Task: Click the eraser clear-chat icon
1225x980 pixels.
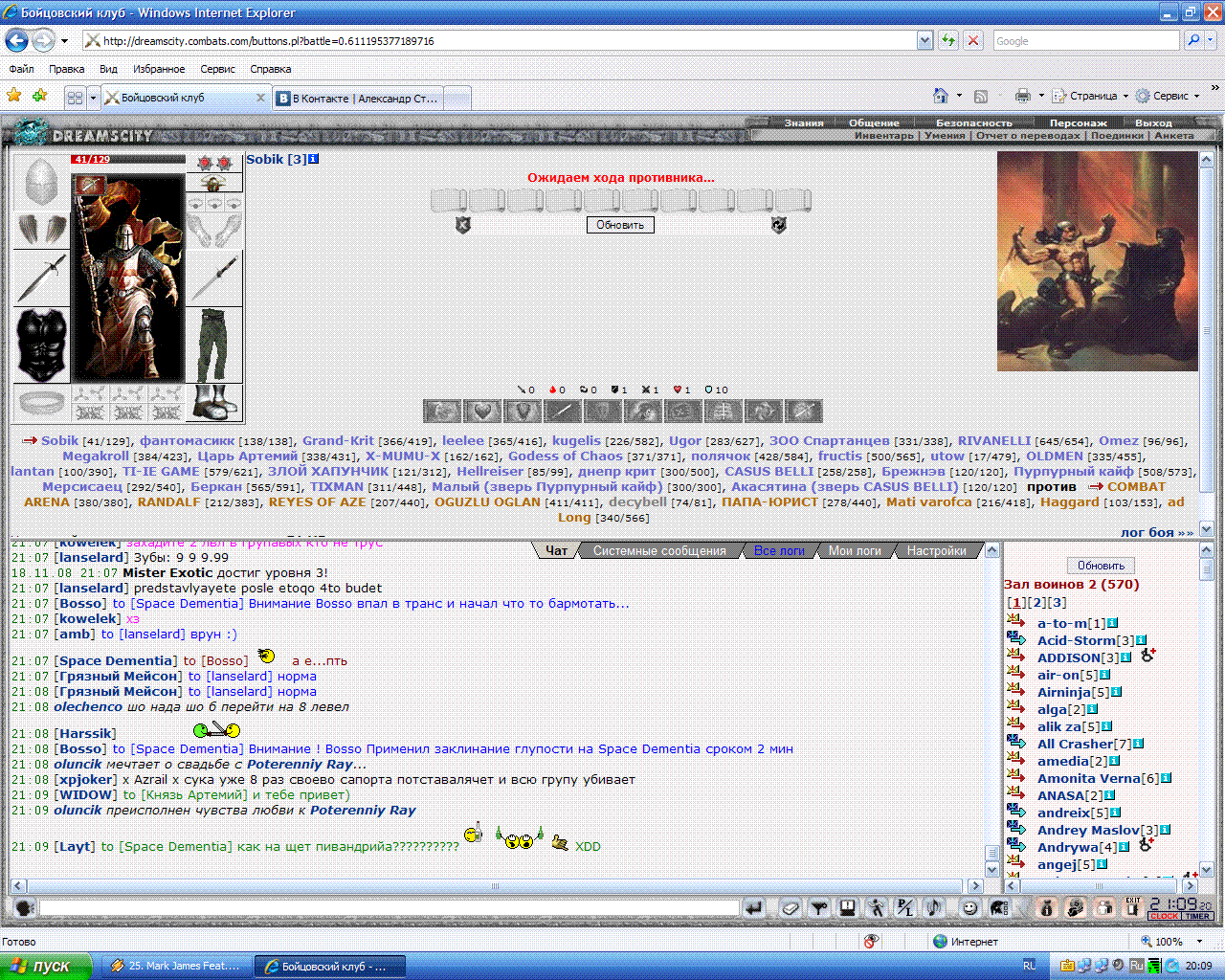Action: (x=791, y=908)
